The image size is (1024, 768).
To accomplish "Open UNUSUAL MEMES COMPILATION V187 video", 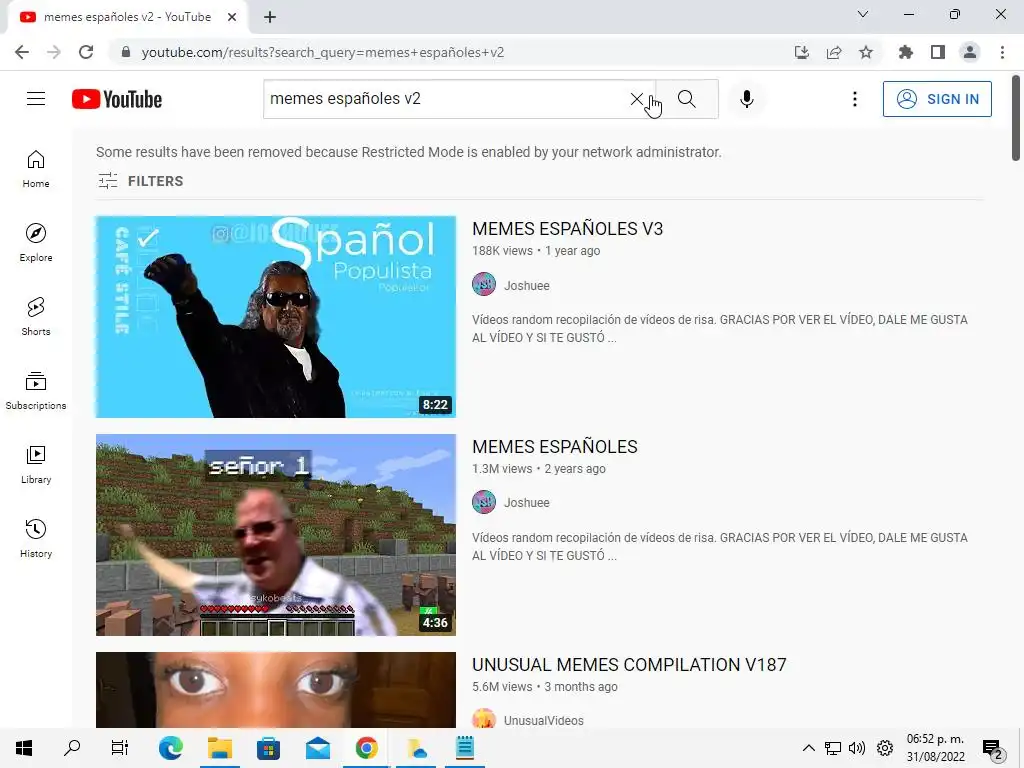I will click(629, 665).
